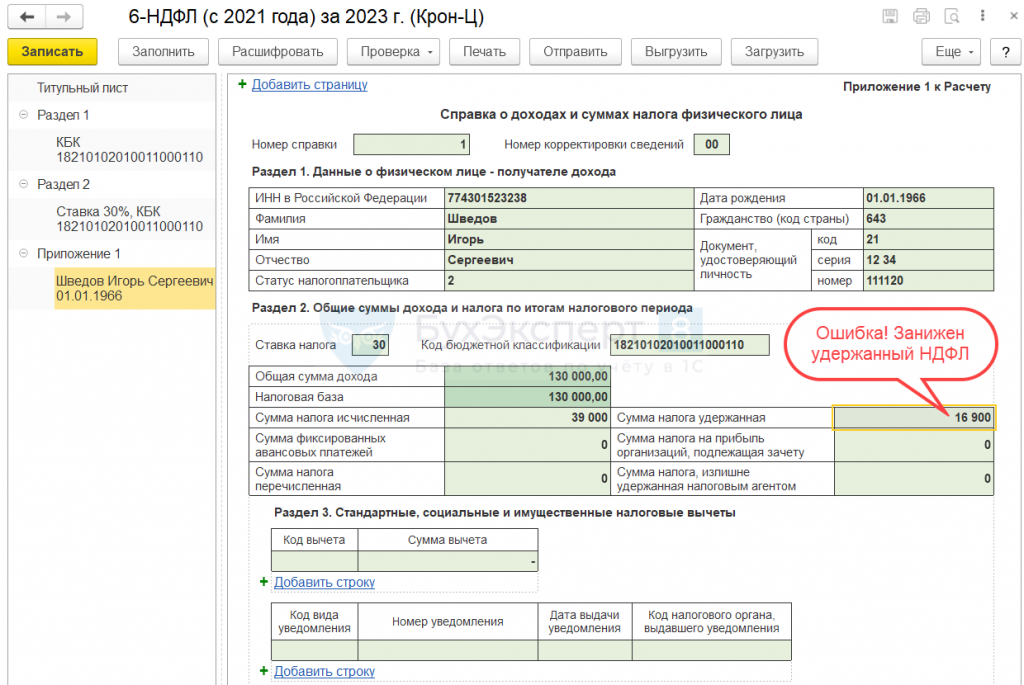Click the Добавить страницу link
The width and height of the screenshot is (1024, 685).
[x=309, y=85]
